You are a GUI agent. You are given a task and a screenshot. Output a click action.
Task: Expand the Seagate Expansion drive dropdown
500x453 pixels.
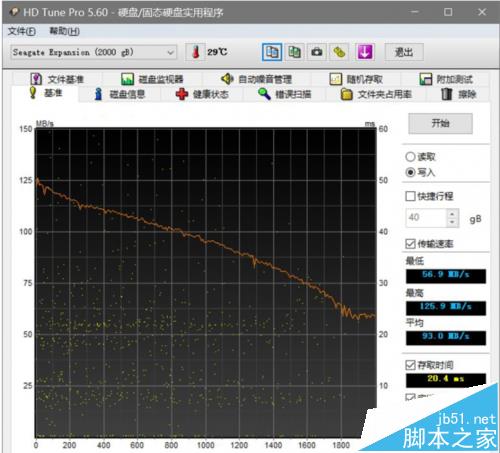coord(94,52)
